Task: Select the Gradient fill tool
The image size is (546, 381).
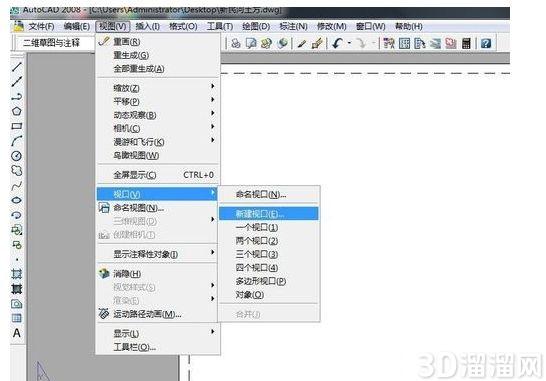Action: 17,289
